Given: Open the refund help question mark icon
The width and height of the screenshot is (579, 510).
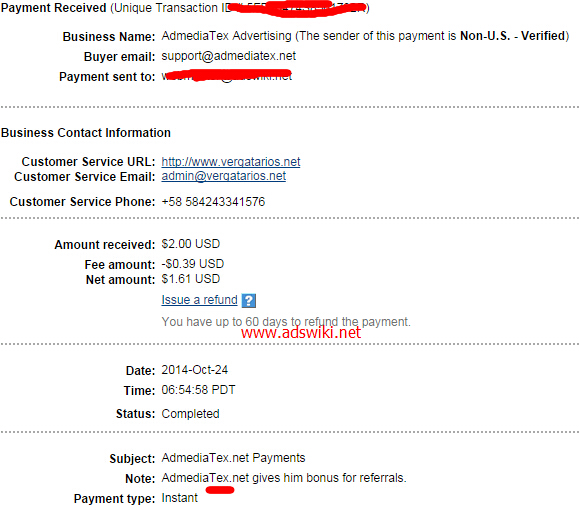Looking at the screenshot, I should tap(249, 301).
